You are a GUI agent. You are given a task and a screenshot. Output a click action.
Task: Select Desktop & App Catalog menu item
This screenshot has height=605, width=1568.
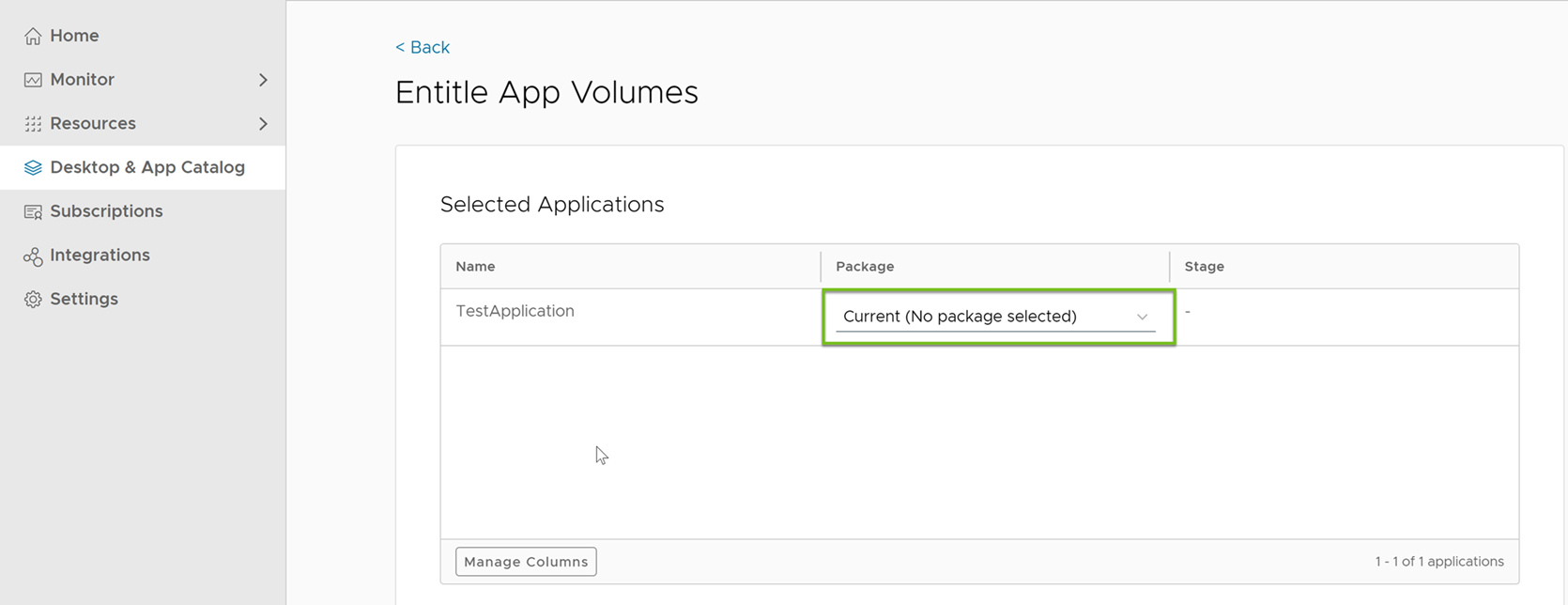click(143, 167)
